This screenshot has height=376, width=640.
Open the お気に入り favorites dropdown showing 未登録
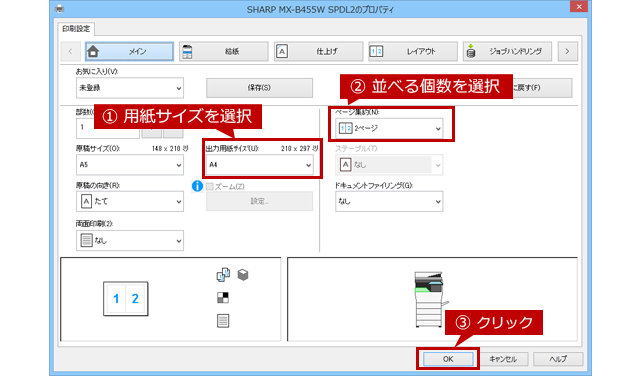click(130, 88)
